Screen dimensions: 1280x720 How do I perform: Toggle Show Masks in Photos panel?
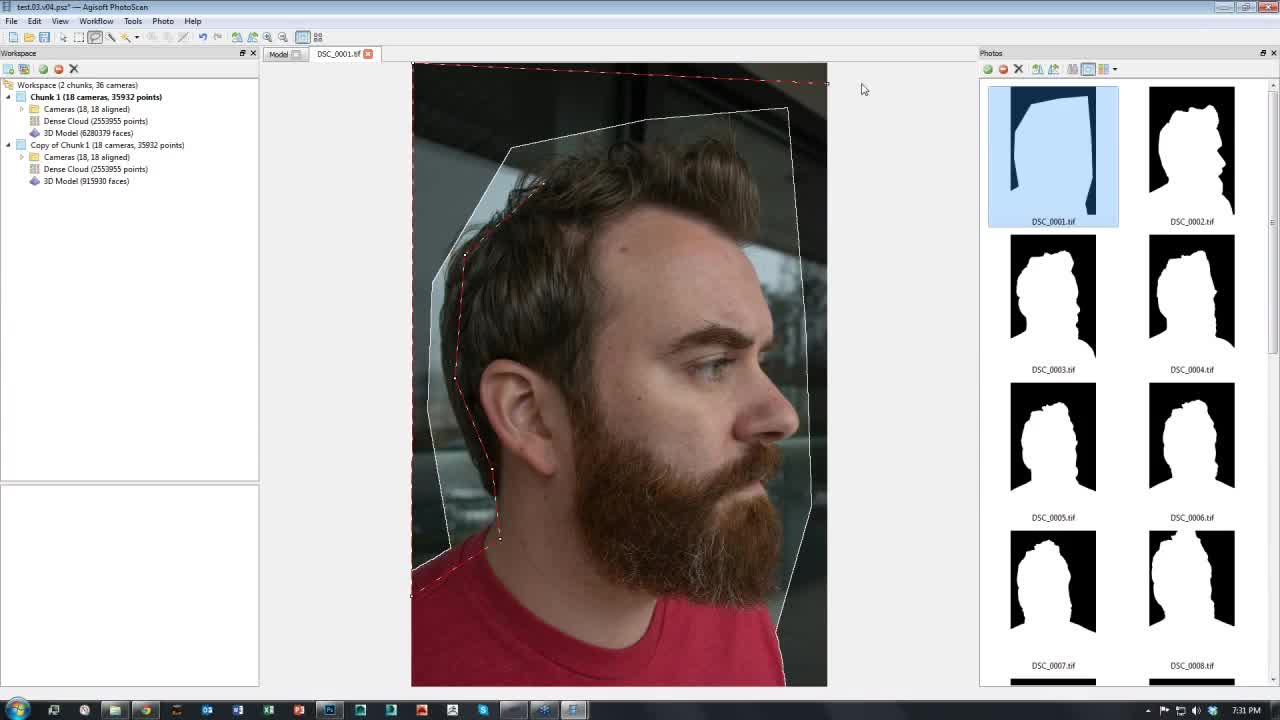tap(1088, 69)
